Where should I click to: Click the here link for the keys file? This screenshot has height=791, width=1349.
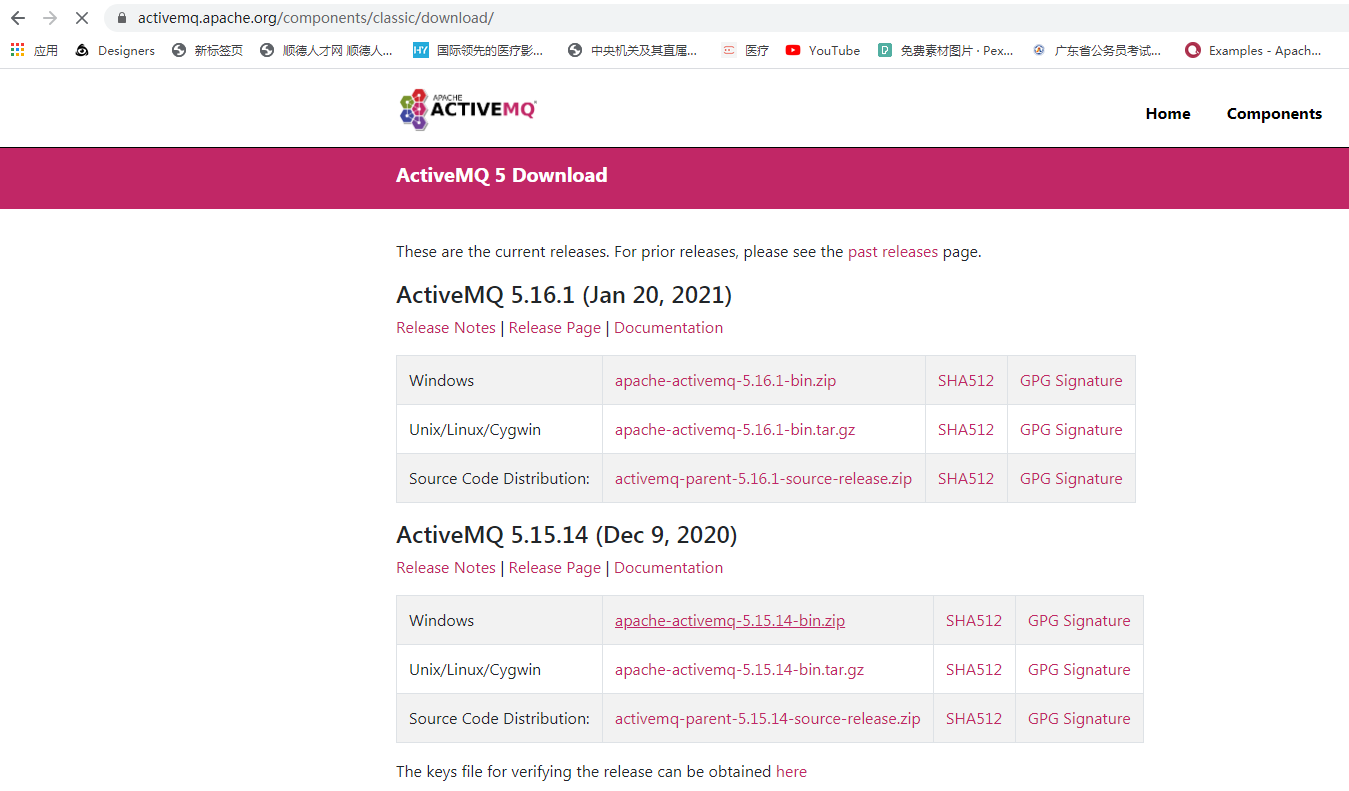pos(790,771)
